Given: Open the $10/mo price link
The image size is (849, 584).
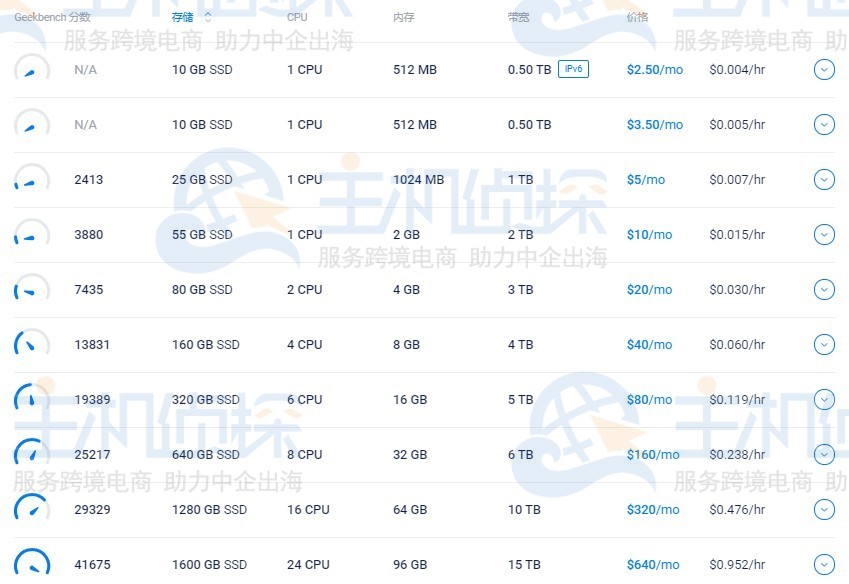Looking at the screenshot, I should click(x=649, y=235).
